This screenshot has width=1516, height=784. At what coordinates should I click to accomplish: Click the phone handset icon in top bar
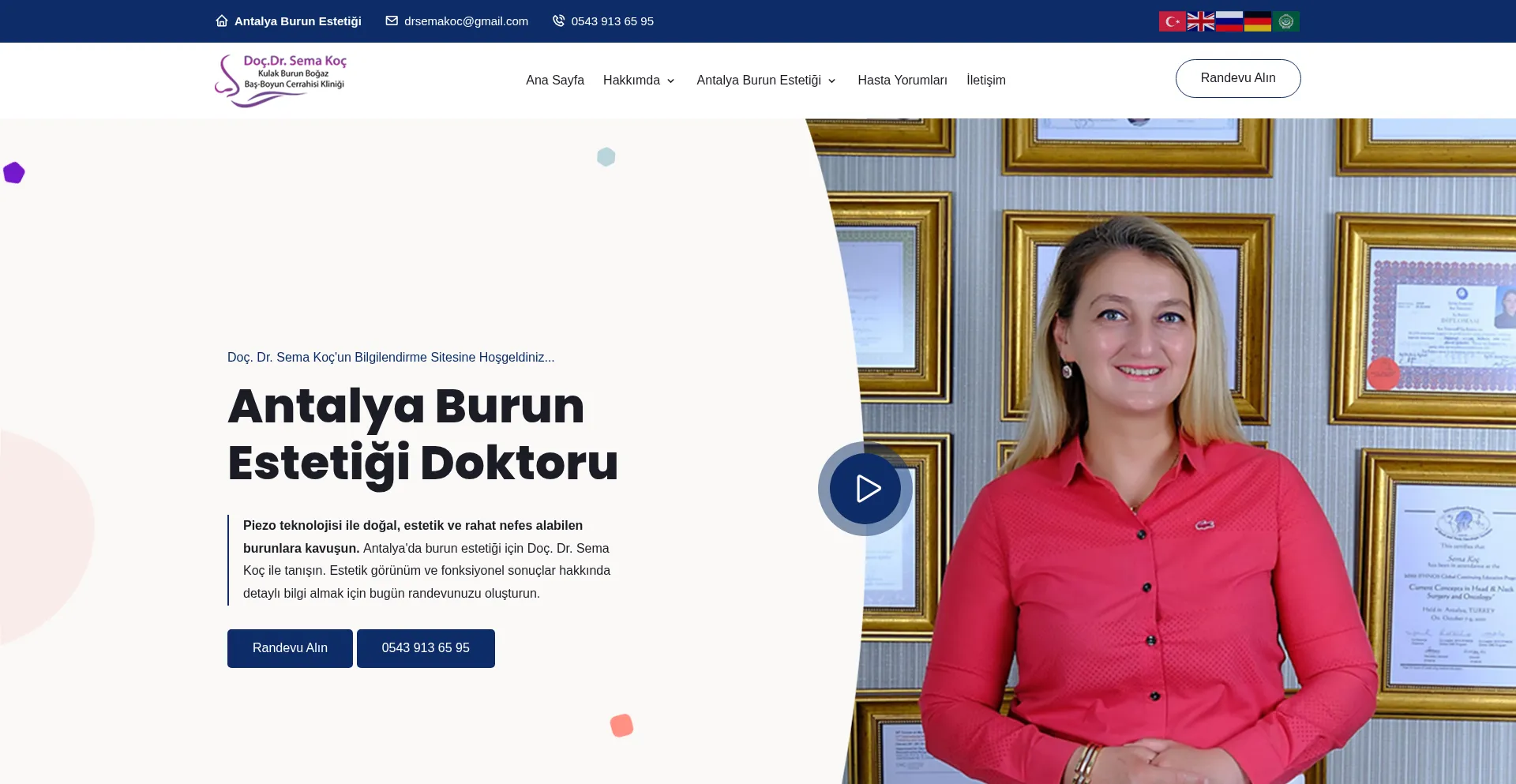(558, 21)
